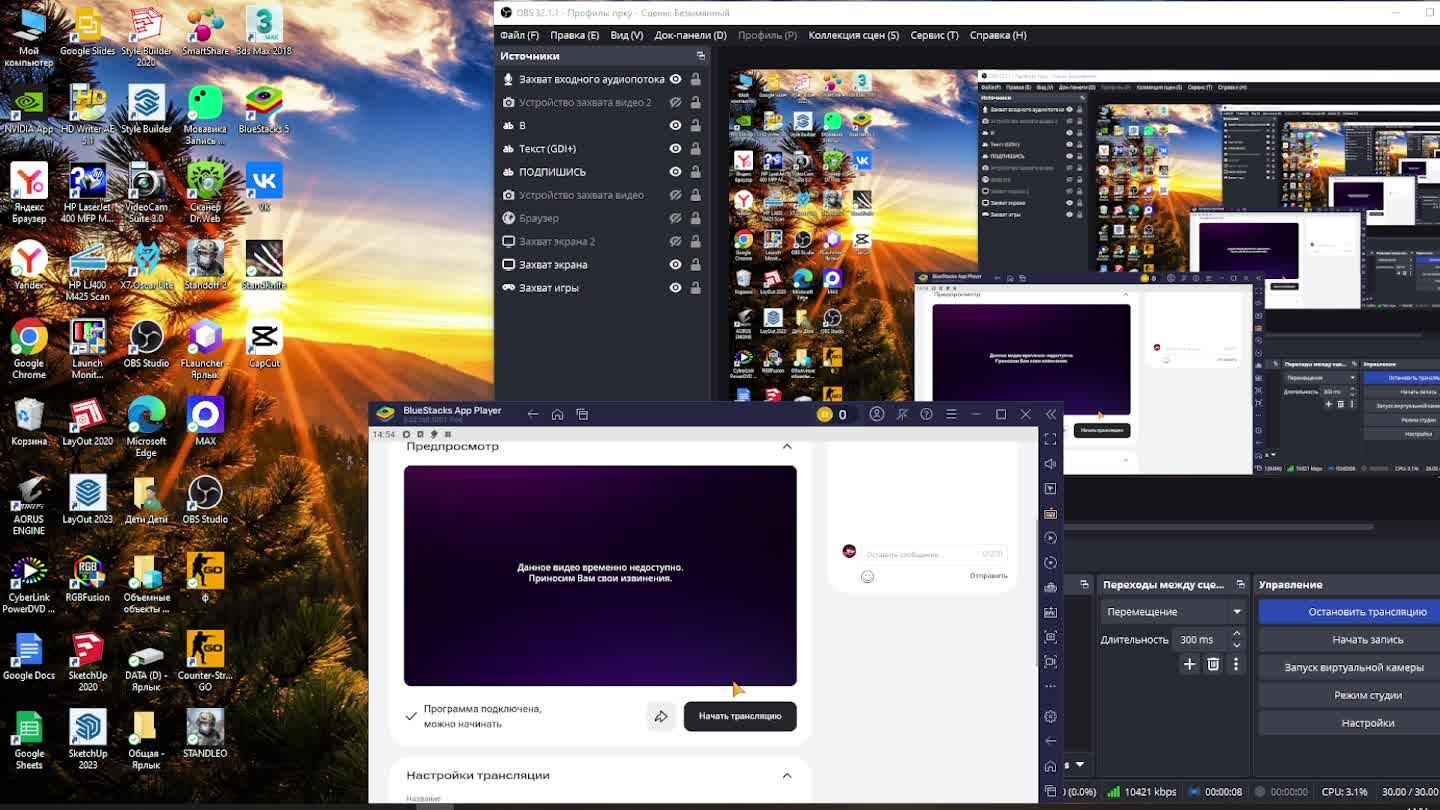Image resolution: width=1440 pixels, height=810 pixels.
Task: Open the BlueStacks 5 desktop shortcut
Action: [264, 110]
